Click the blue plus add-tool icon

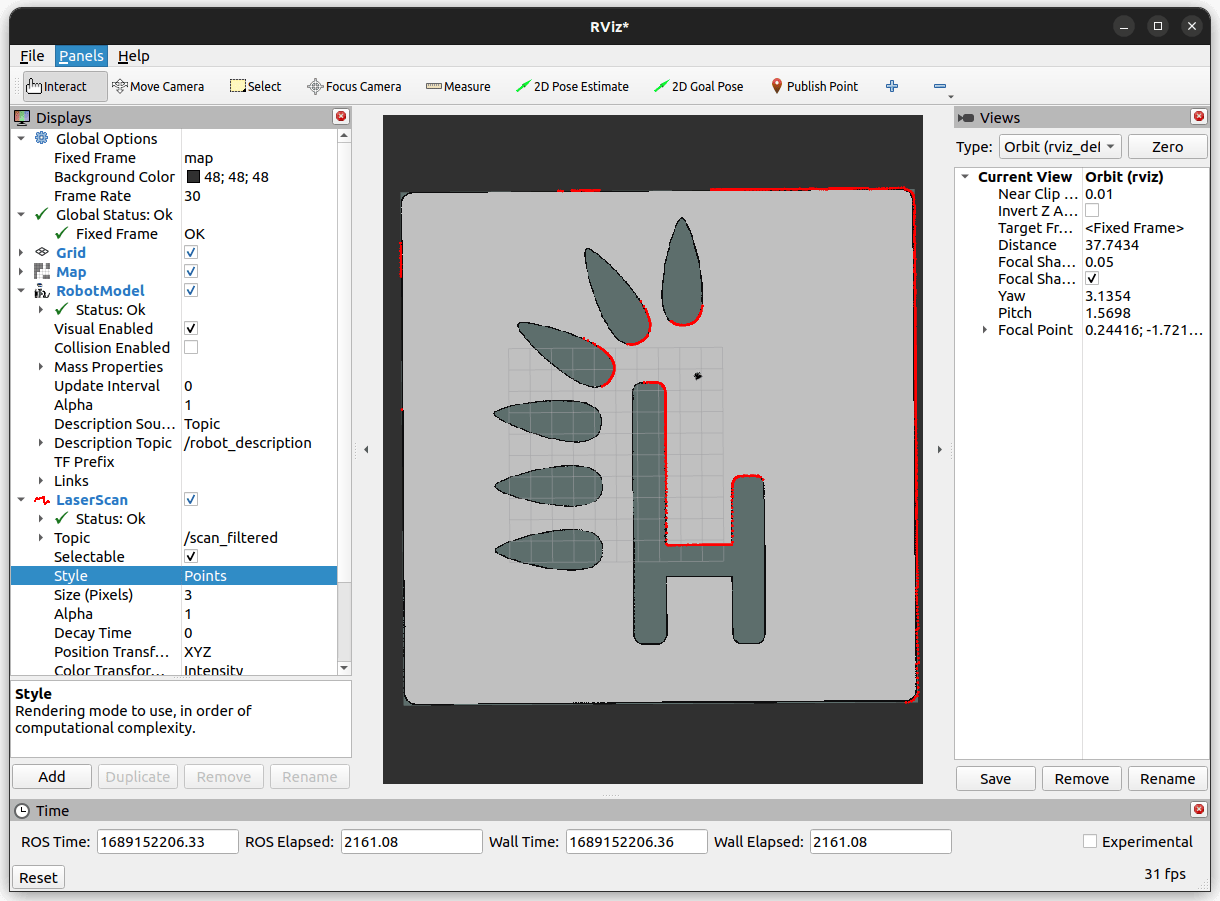tap(892, 87)
